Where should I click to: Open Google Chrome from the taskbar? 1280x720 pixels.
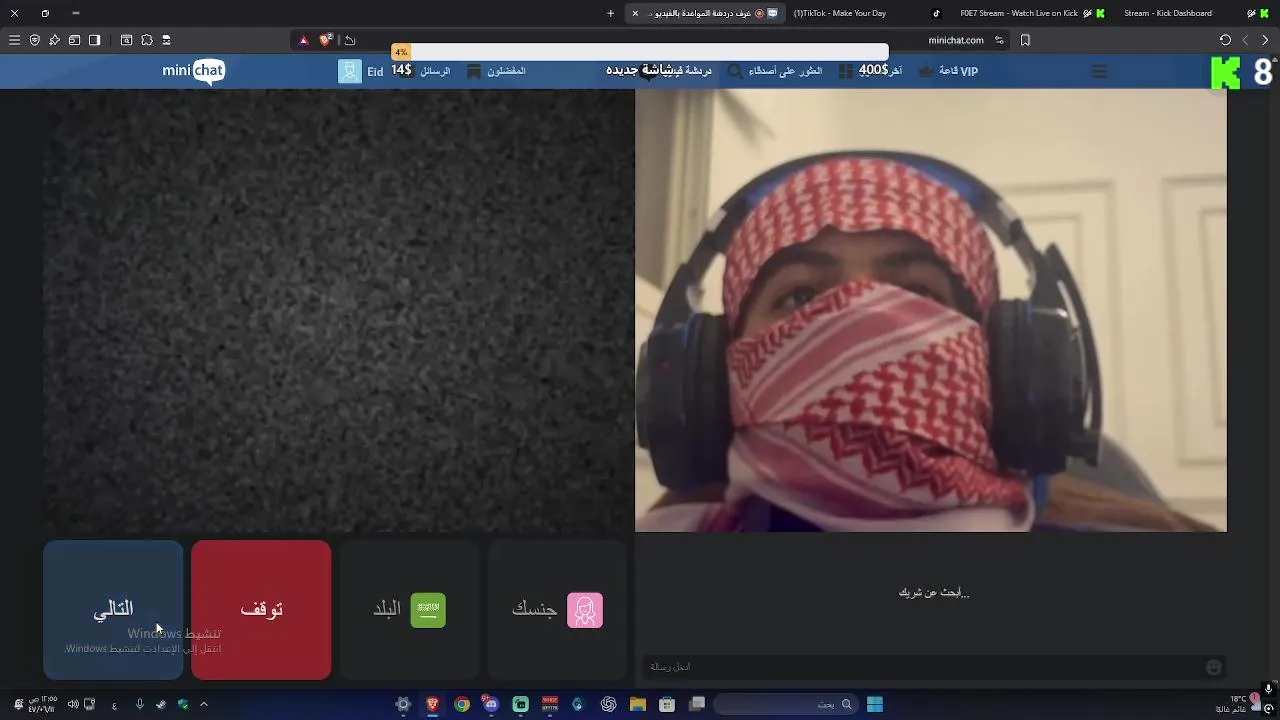pyautogui.click(x=462, y=704)
